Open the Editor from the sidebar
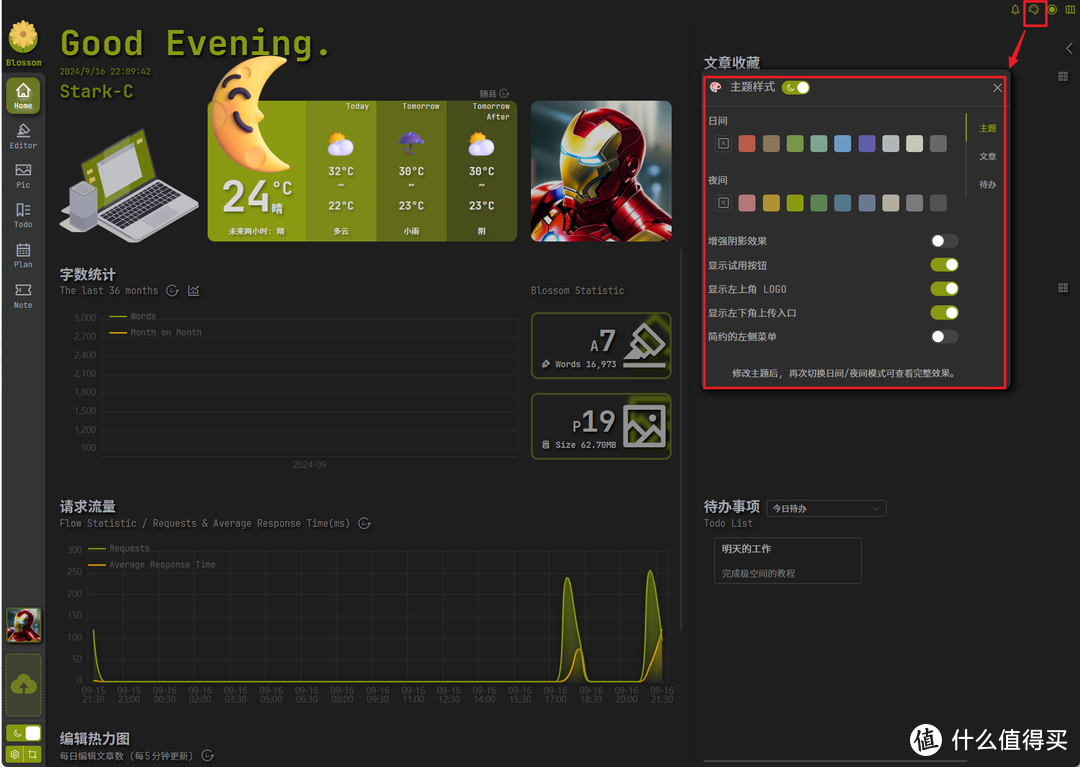Viewport: 1080px width, 767px height. 23,136
